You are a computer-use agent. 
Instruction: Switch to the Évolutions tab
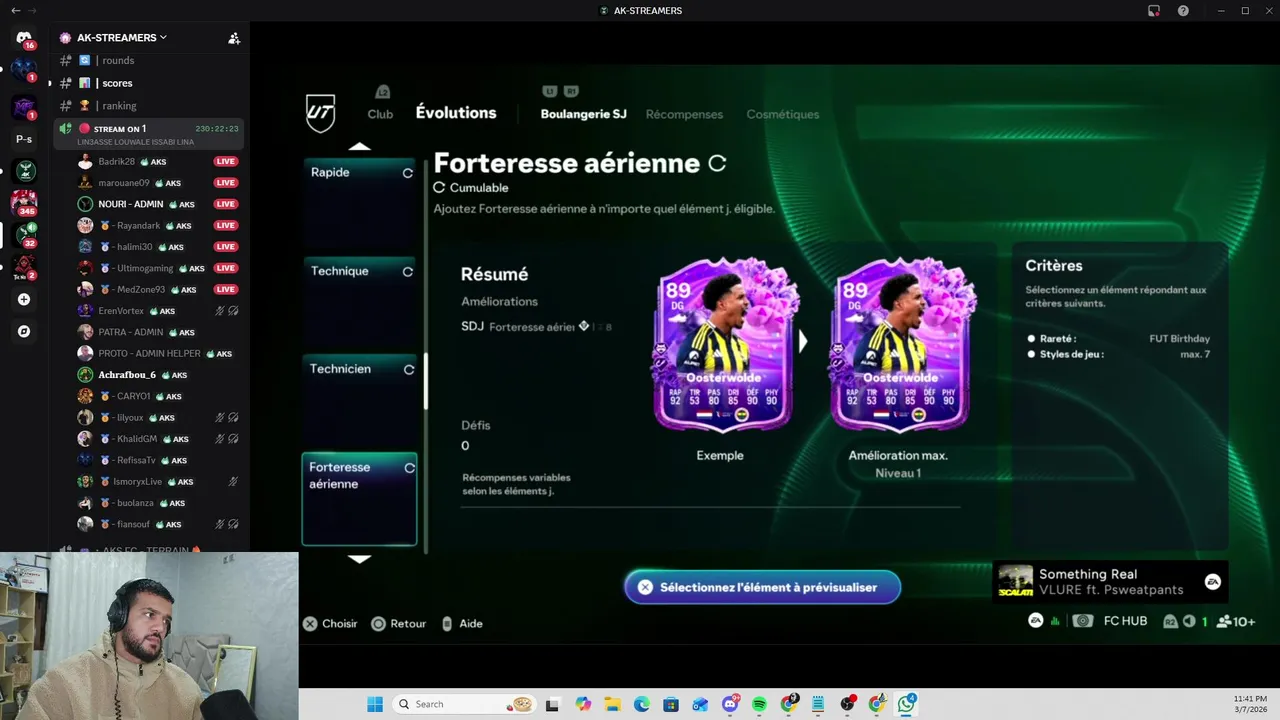click(x=456, y=113)
